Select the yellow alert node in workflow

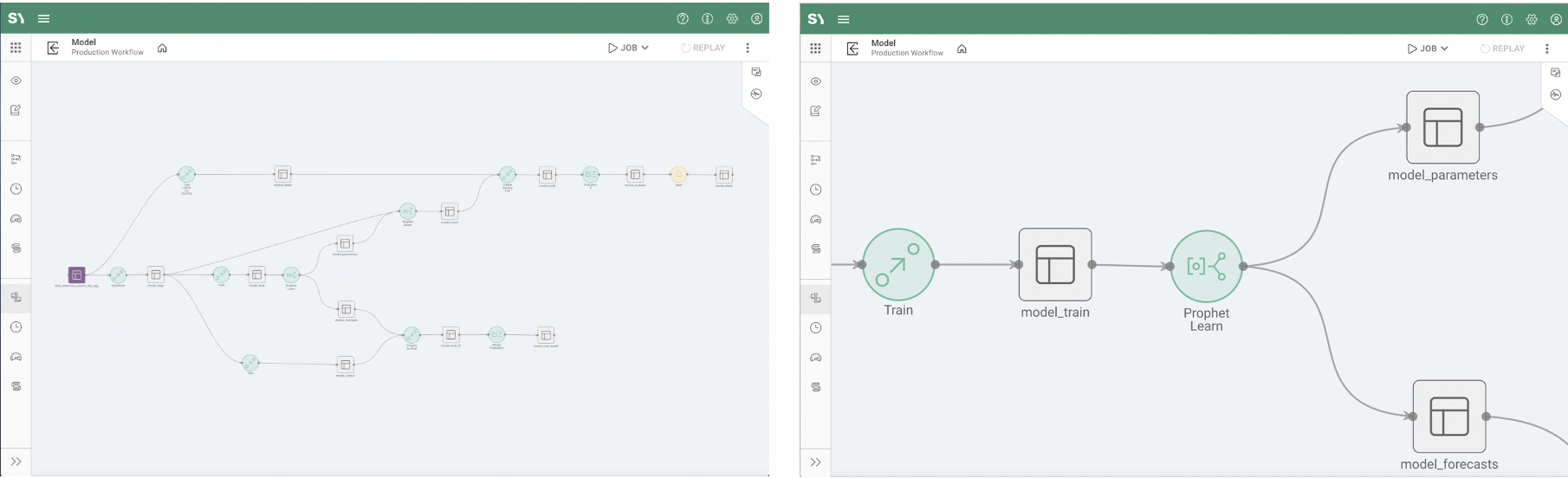click(678, 175)
